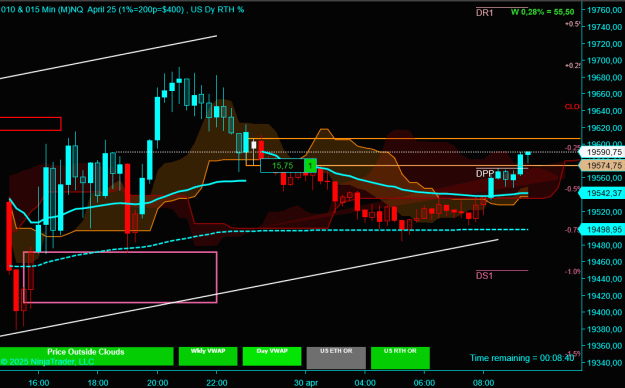Image resolution: width=625 pixels, height=388 pixels.
Task: Click the 'Price Outside Clouds' green indicator
Action: [86, 356]
